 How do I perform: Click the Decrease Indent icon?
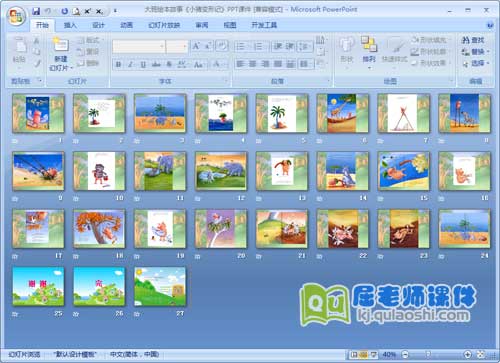278,46
